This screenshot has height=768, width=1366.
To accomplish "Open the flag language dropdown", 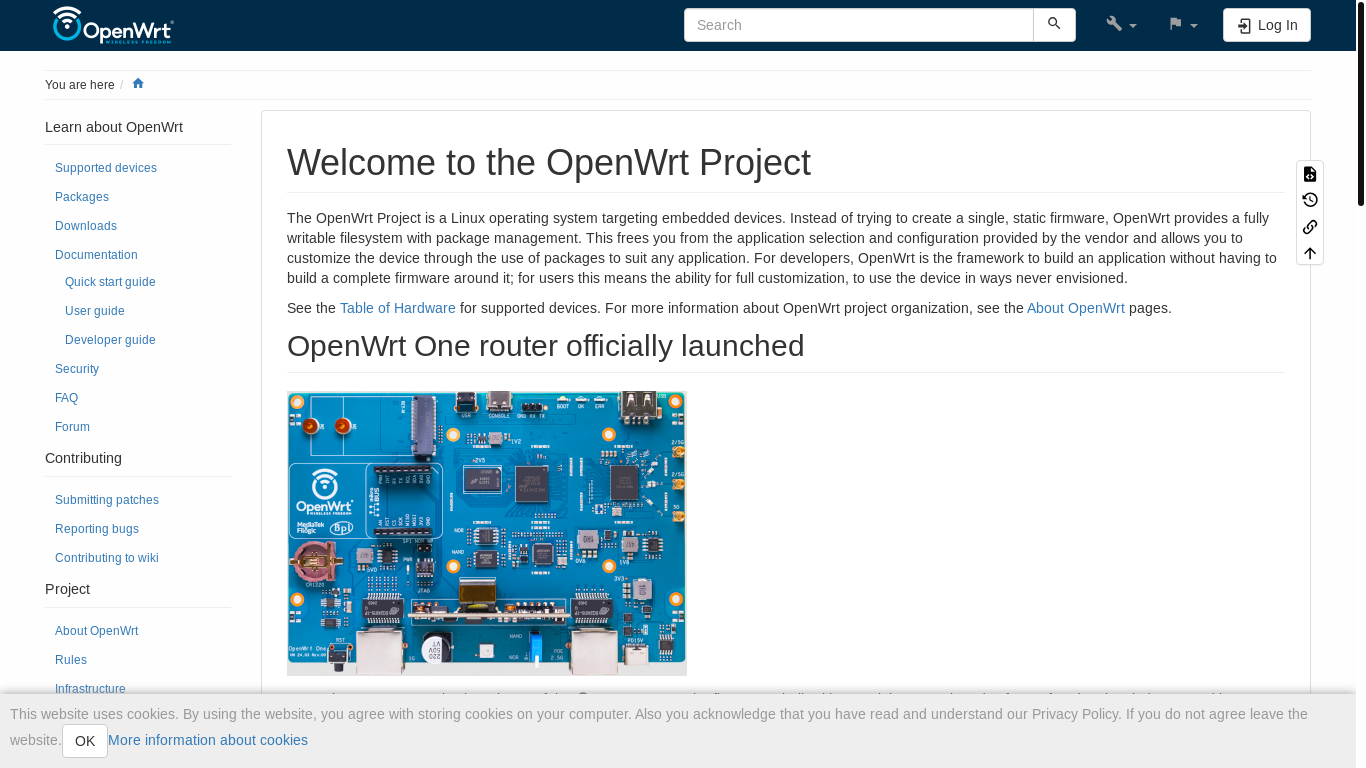I will point(1183,25).
